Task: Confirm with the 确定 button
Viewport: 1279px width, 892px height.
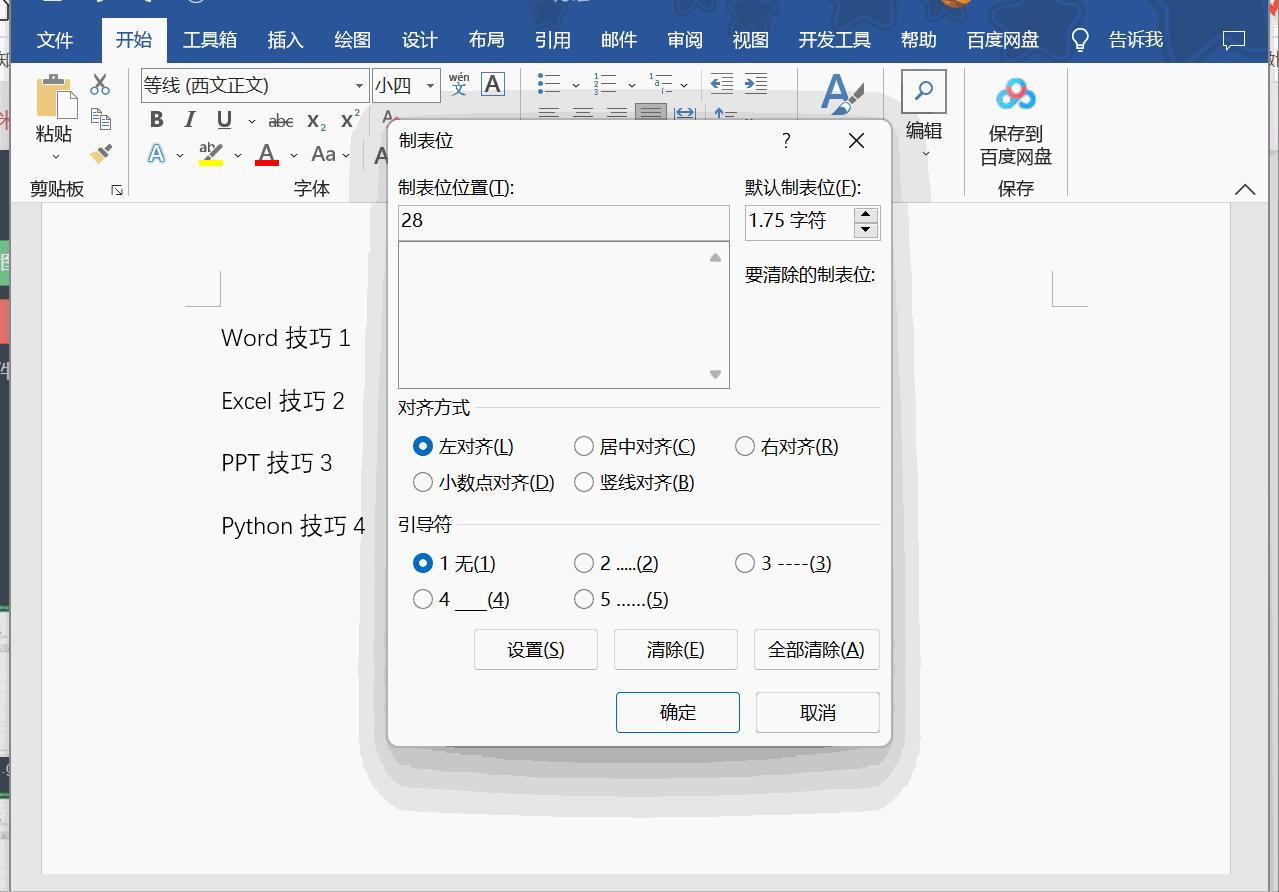Action: (677, 712)
